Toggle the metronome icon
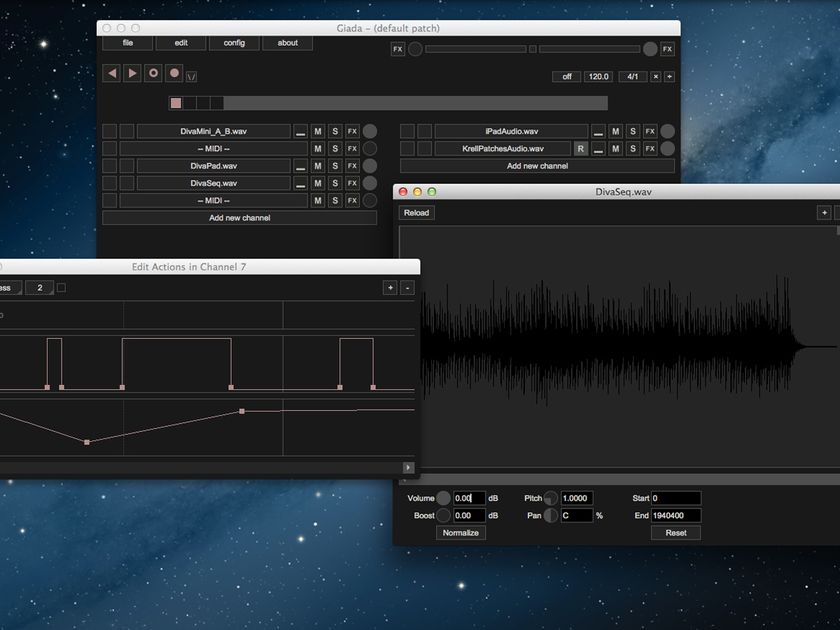Image resolution: width=840 pixels, height=630 pixels. tap(191, 74)
